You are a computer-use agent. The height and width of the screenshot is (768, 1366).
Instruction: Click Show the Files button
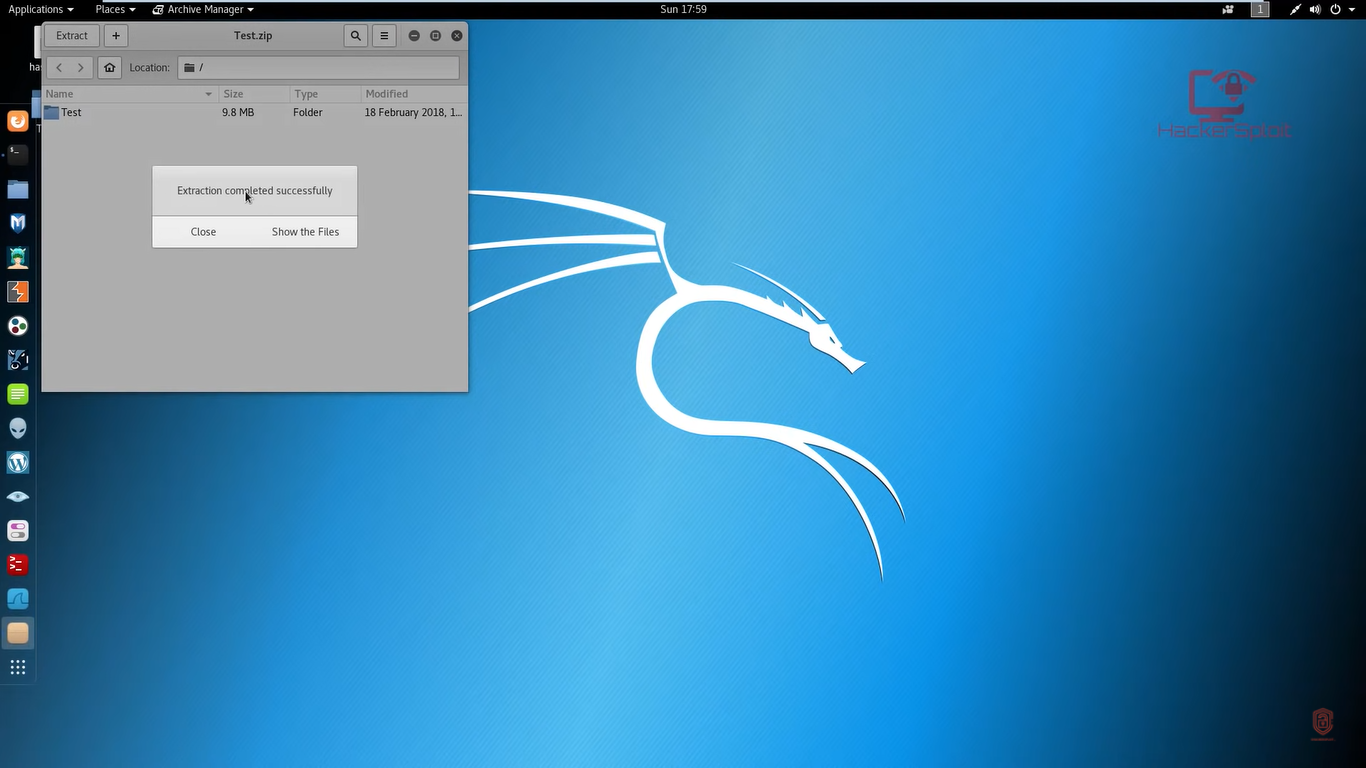pos(305,232)
